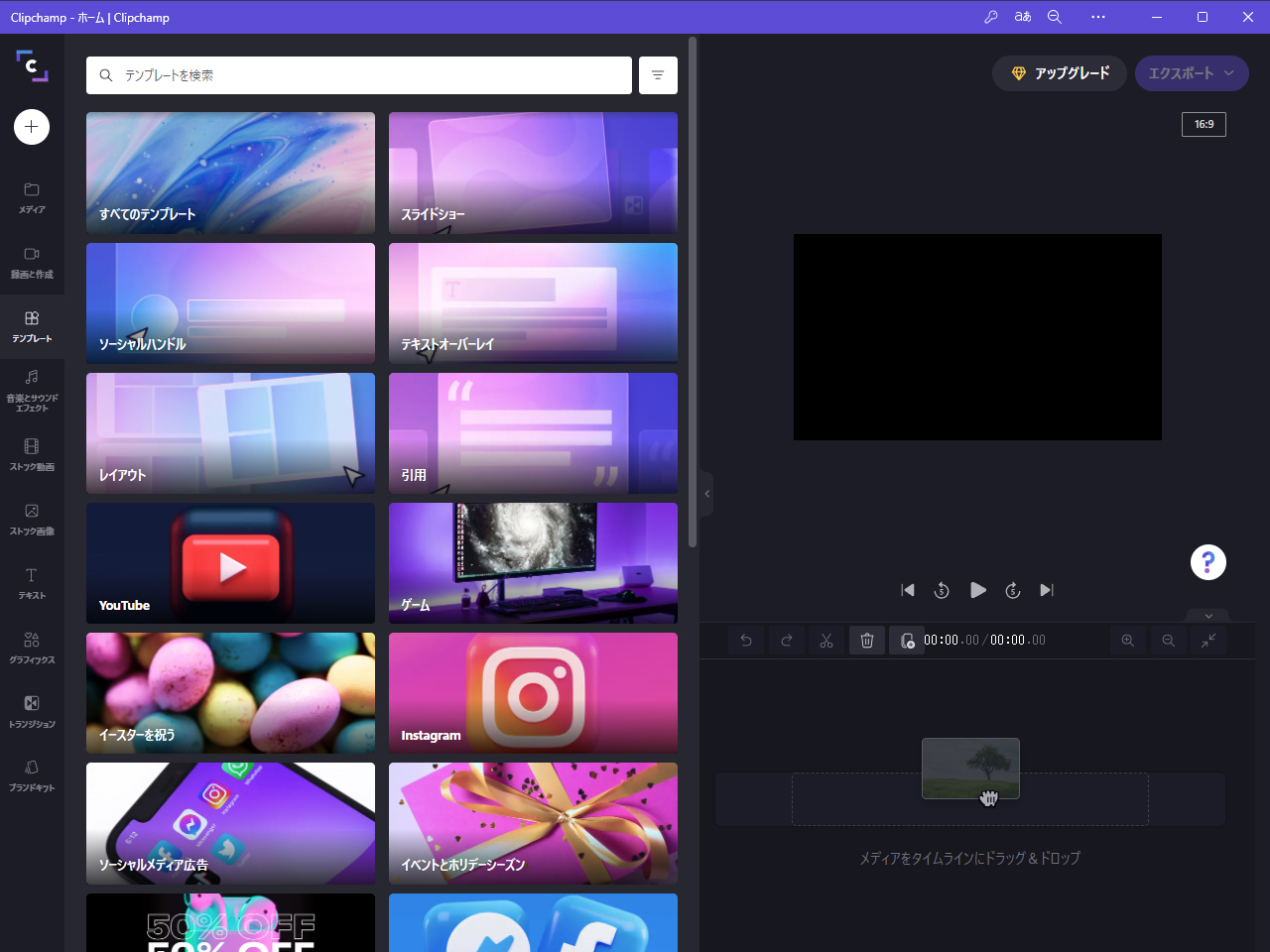1270x952 pixels.
Task: Open the メディア sidebar tab
Action: tap(32, 197)
